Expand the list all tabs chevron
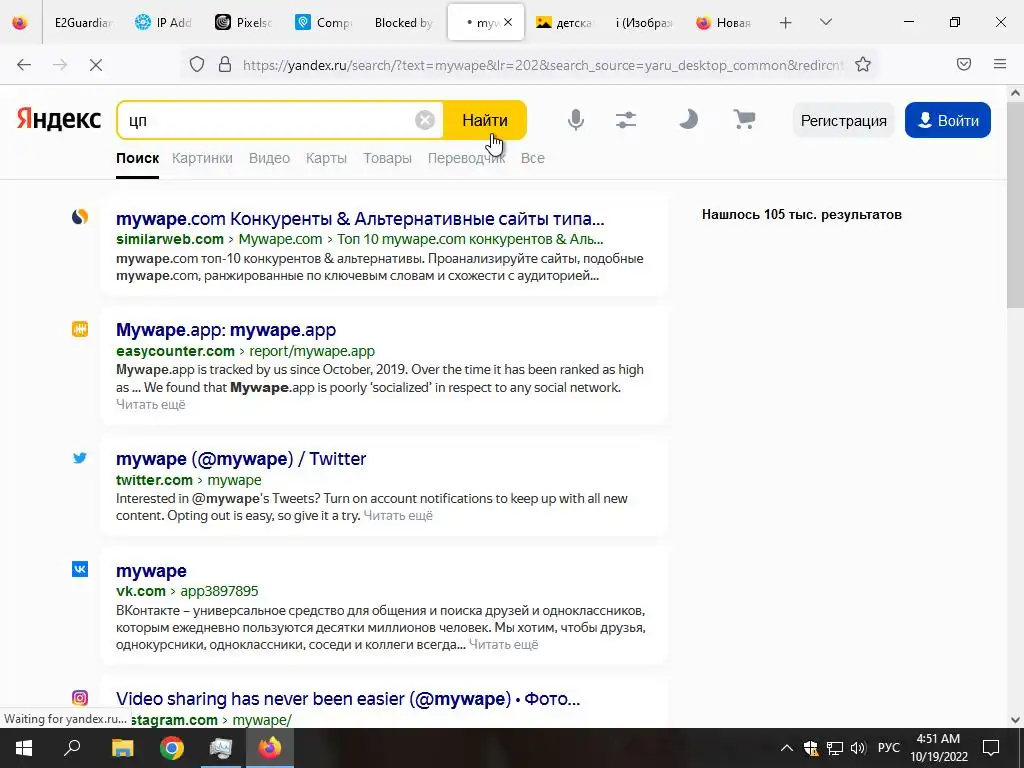 click(x=825, y=22)
